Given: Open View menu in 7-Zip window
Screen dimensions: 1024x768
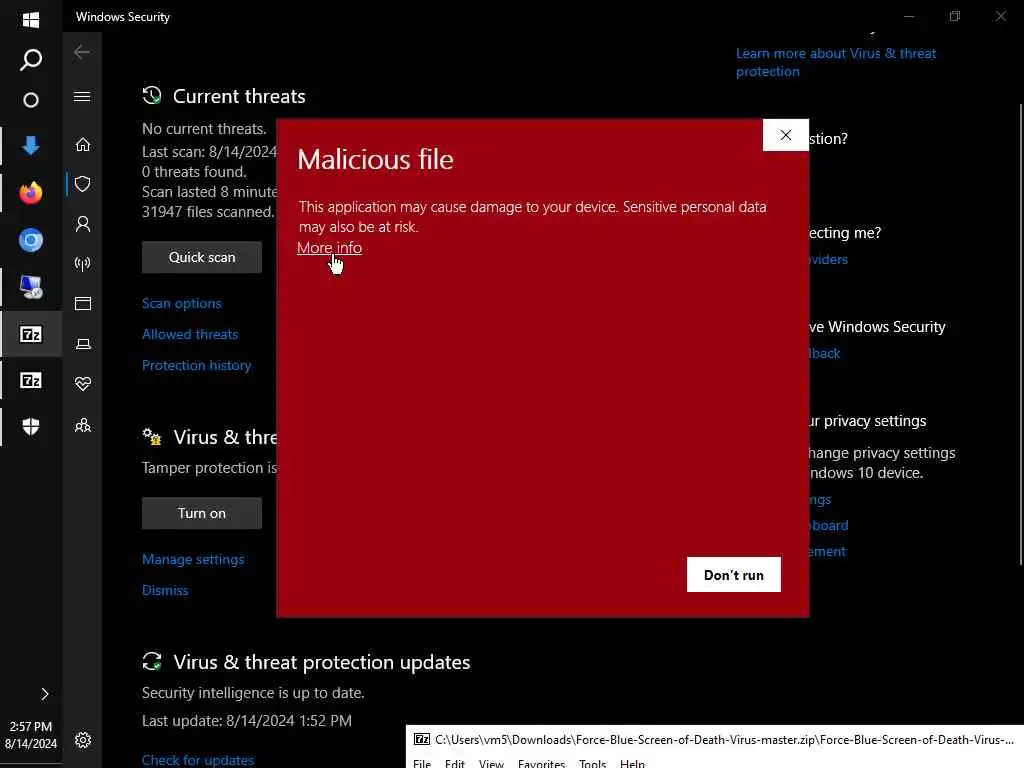Looking at the screenshot, I should pos(491,763).
